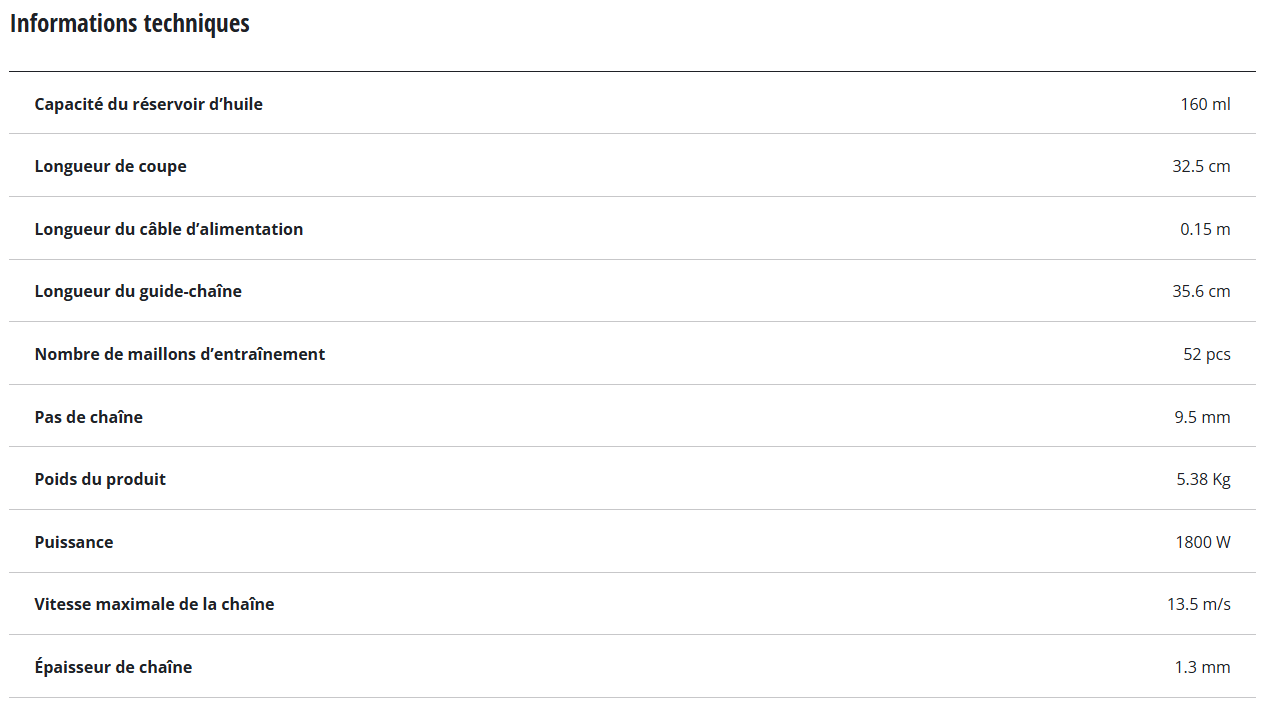
Task: Click the 160 ml value
Action: coord(1205,104)
